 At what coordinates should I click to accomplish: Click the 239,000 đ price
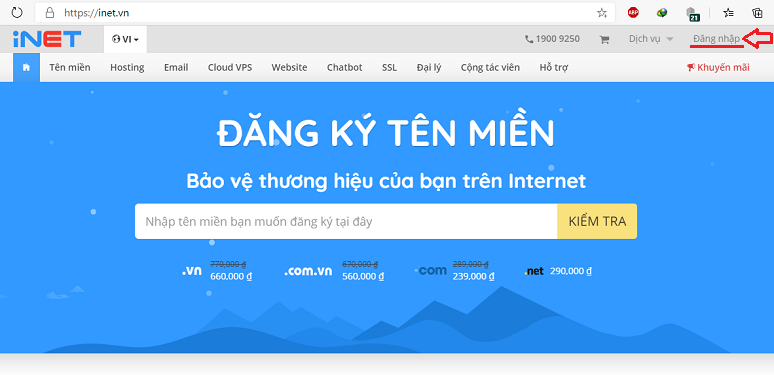[x=473, y=276]
